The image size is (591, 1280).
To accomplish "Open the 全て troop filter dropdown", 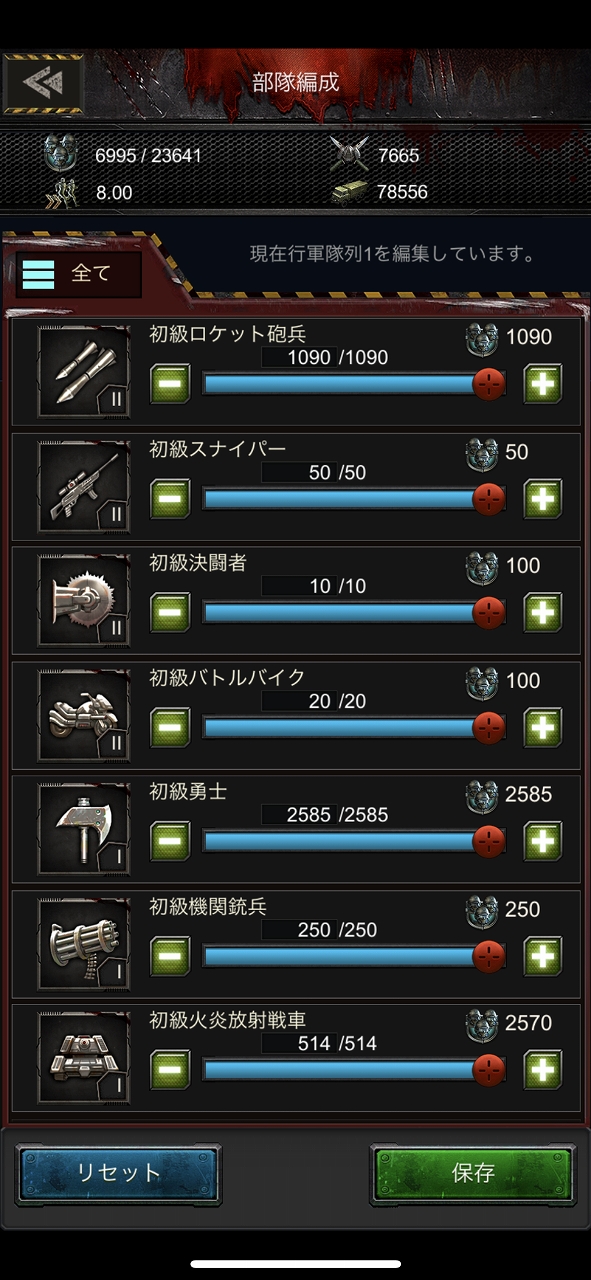I will tap(78, 274).
